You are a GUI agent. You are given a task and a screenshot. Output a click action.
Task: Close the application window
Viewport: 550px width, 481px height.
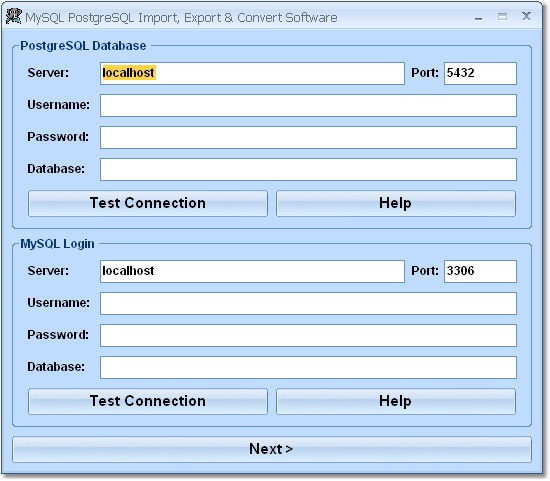(526, 16)
